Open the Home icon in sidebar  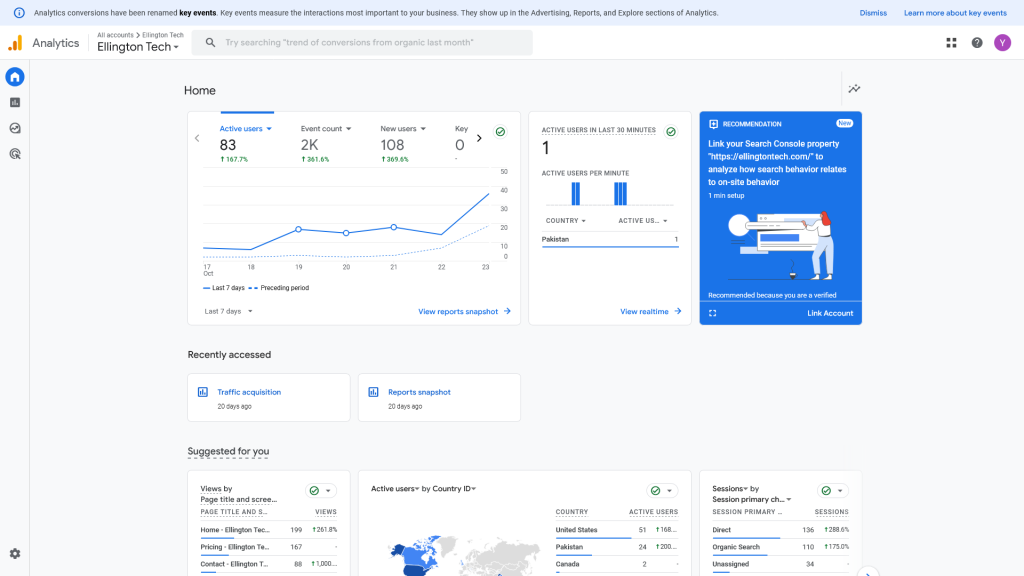[x=15, y=77]
